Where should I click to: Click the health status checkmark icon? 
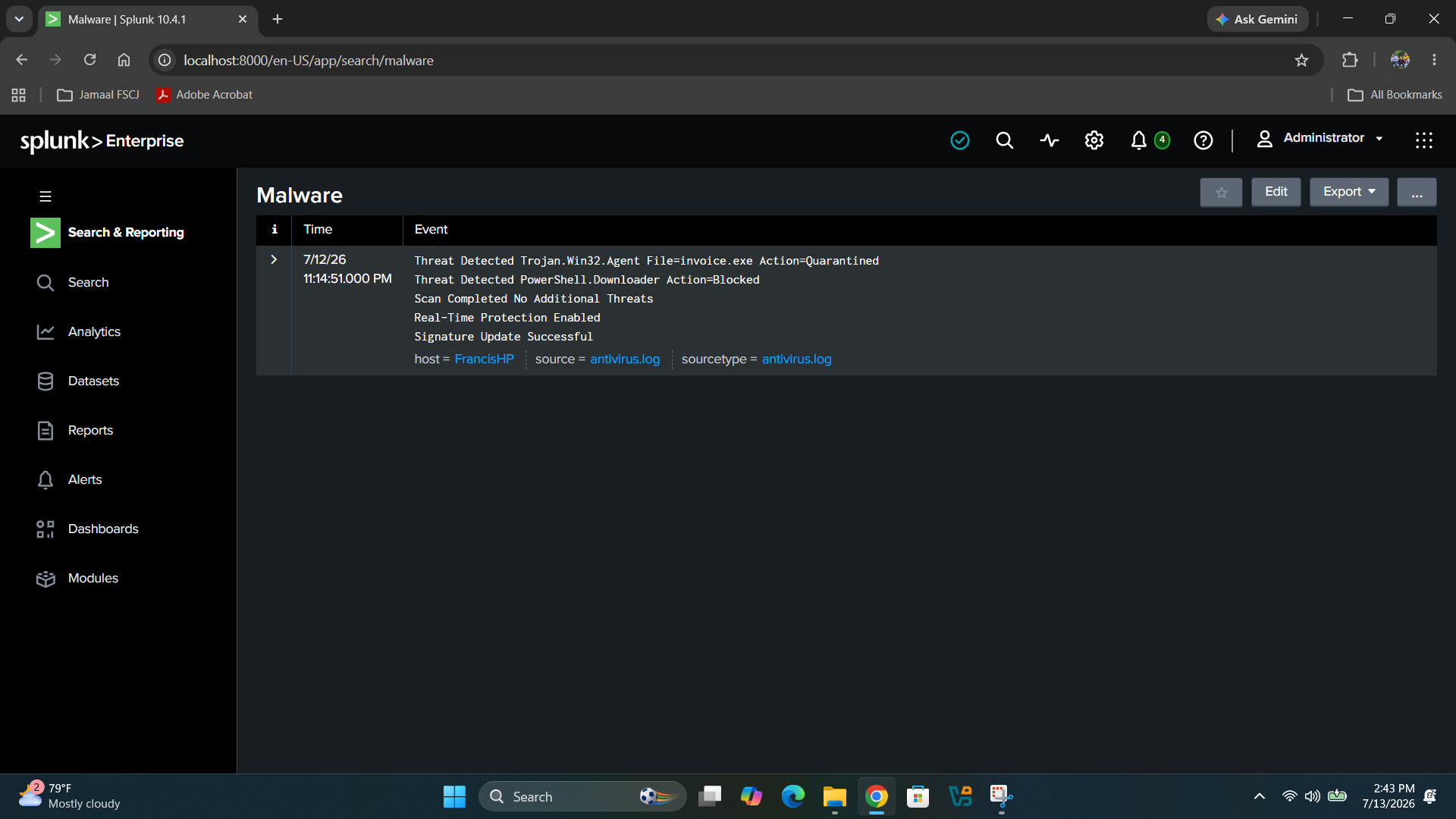click(960, 140)
